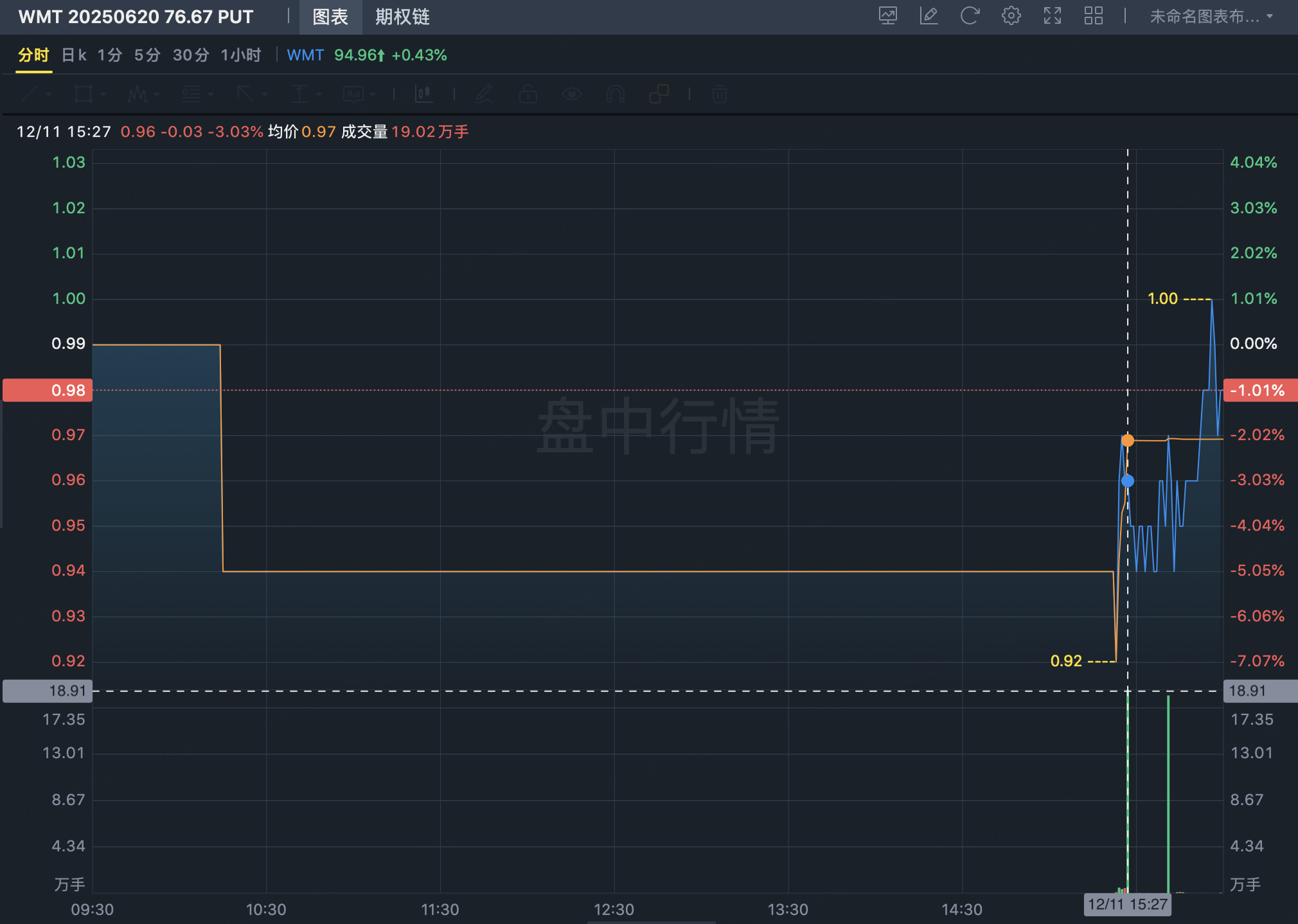Toggle the lock drawings padlock icon

(528, 94)
